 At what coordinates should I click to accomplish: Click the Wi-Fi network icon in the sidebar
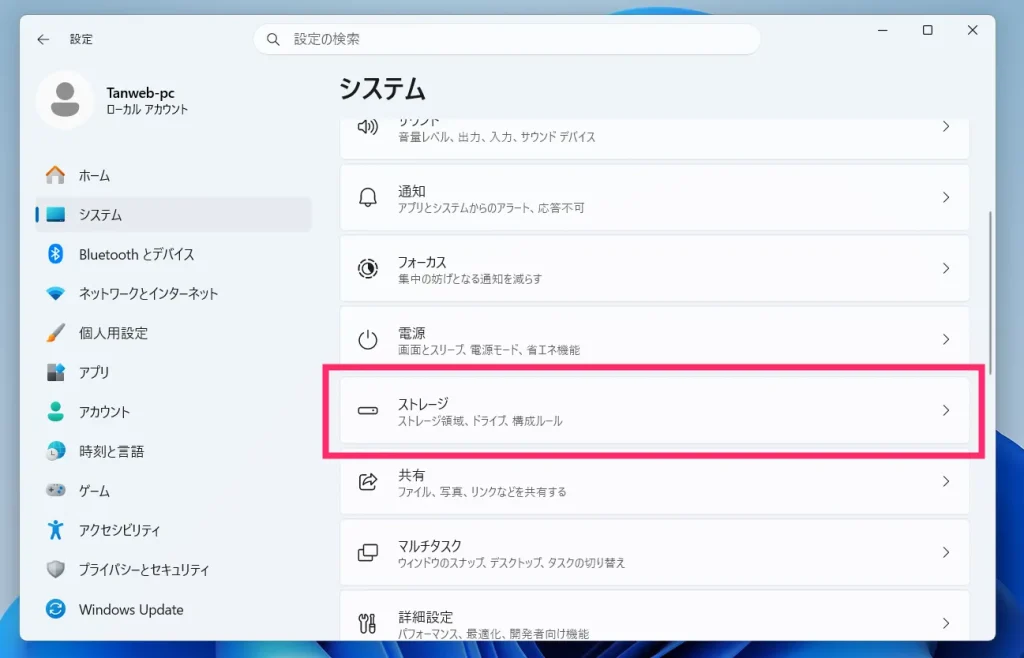pos(56,294)
